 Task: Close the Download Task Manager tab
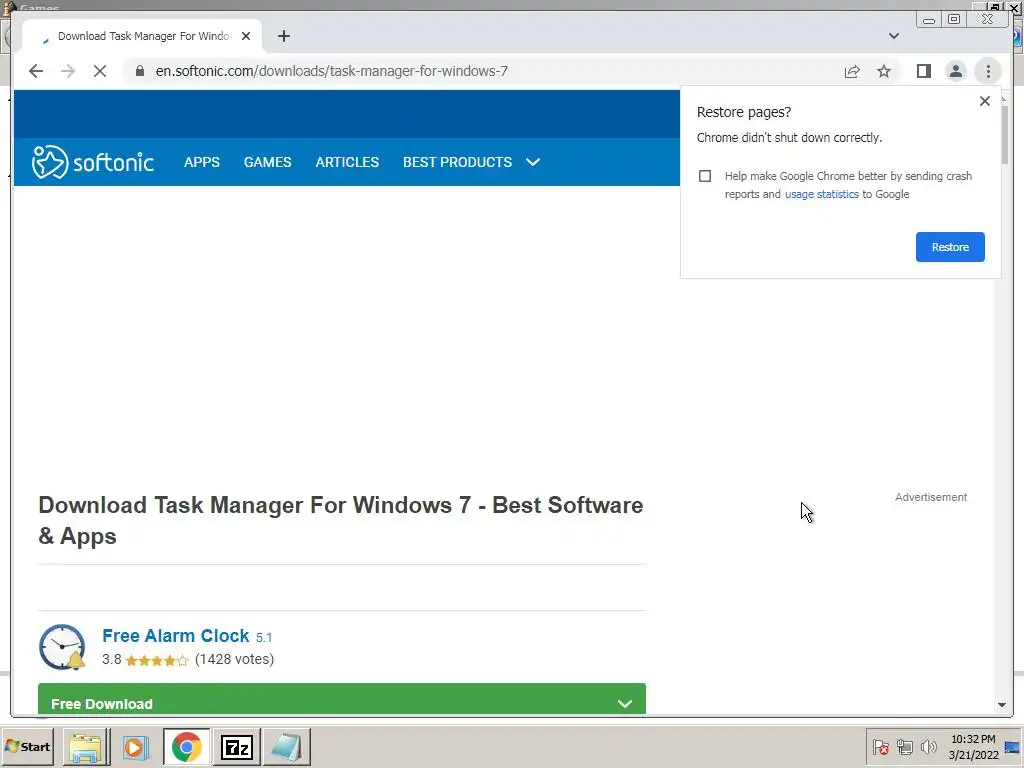click(246, 36)
